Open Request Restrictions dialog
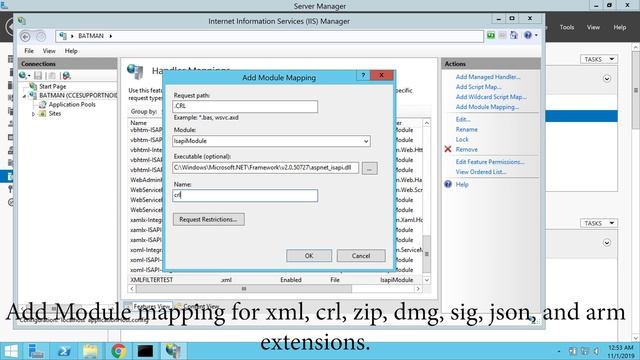This screenshot has height=360, width=640. [x=209, y=219]
